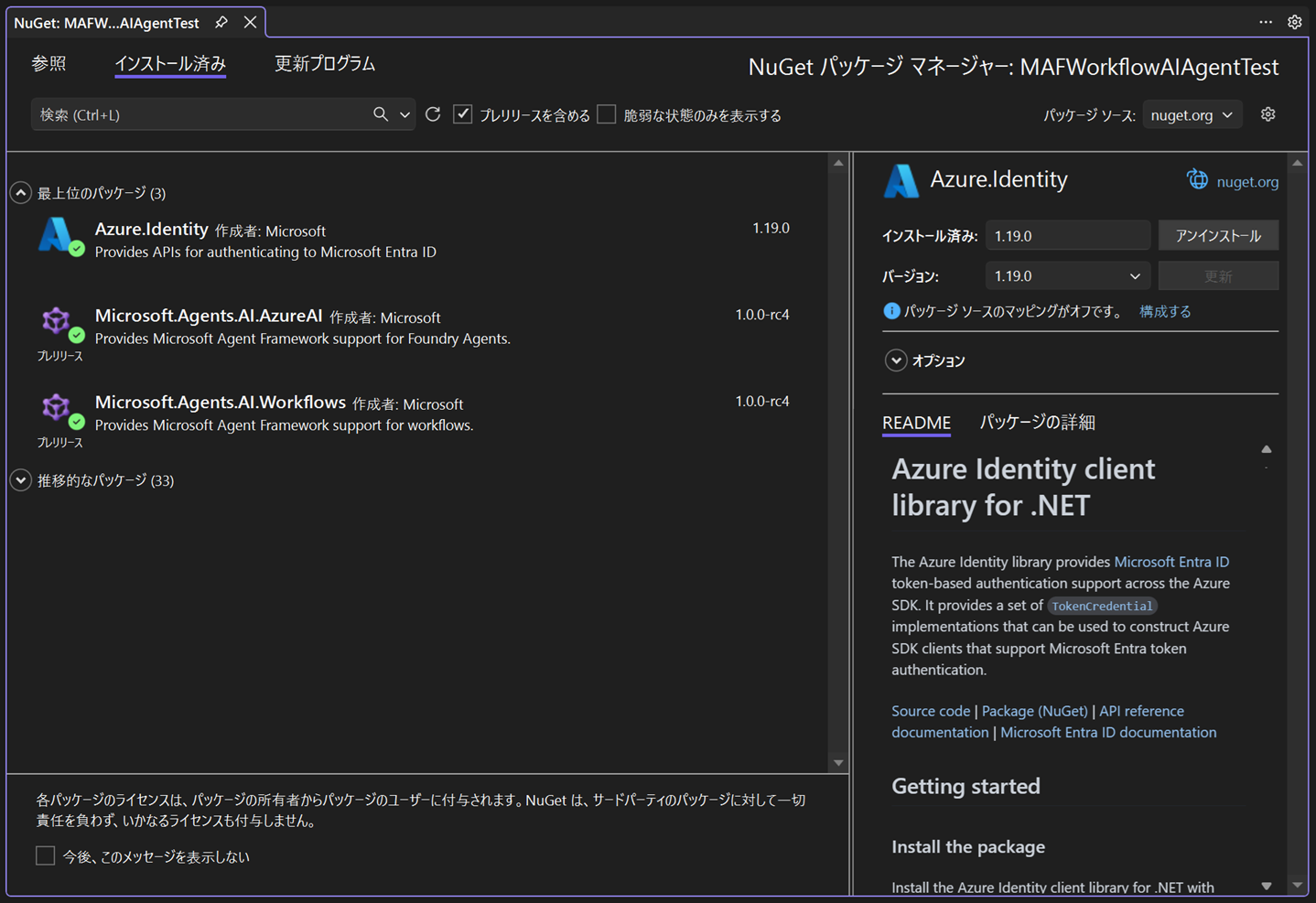Click the pin tab icon
1316x903 pixels.
(221, 22)
